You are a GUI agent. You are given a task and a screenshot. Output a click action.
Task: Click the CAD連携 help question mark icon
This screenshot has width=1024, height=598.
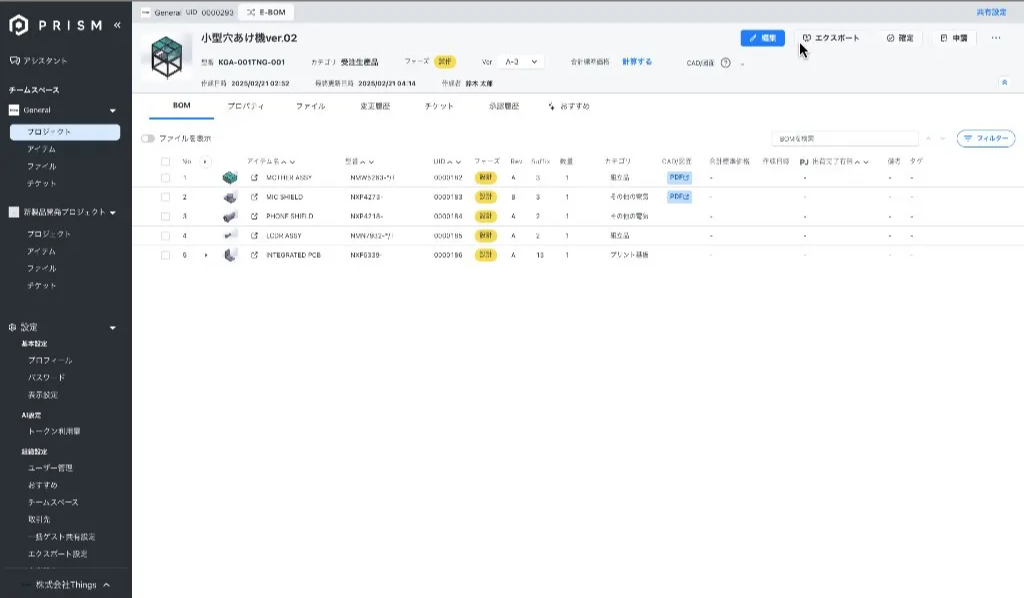click(x=725, y=62)
